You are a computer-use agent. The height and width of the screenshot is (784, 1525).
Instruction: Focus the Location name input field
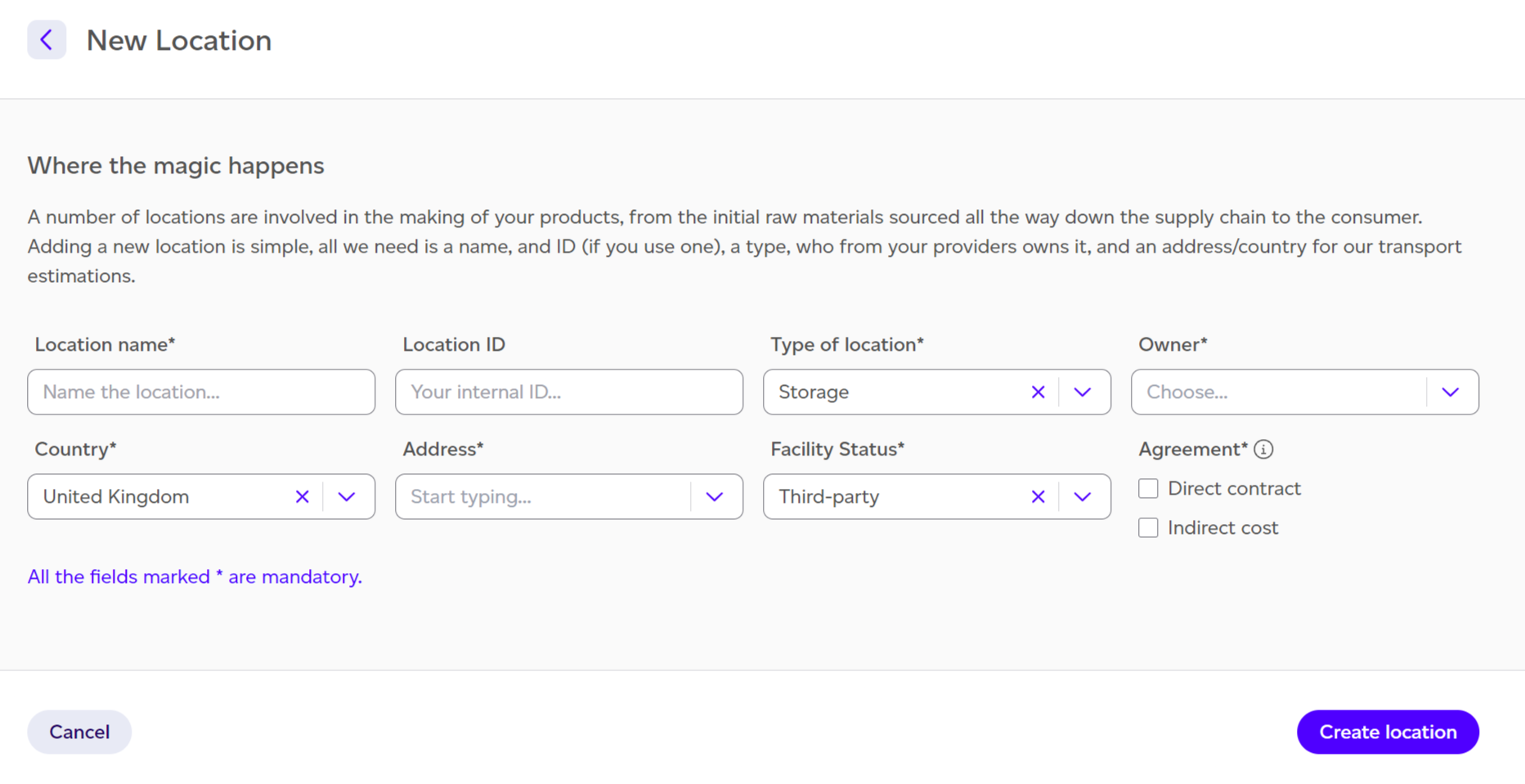pos(201,392)
